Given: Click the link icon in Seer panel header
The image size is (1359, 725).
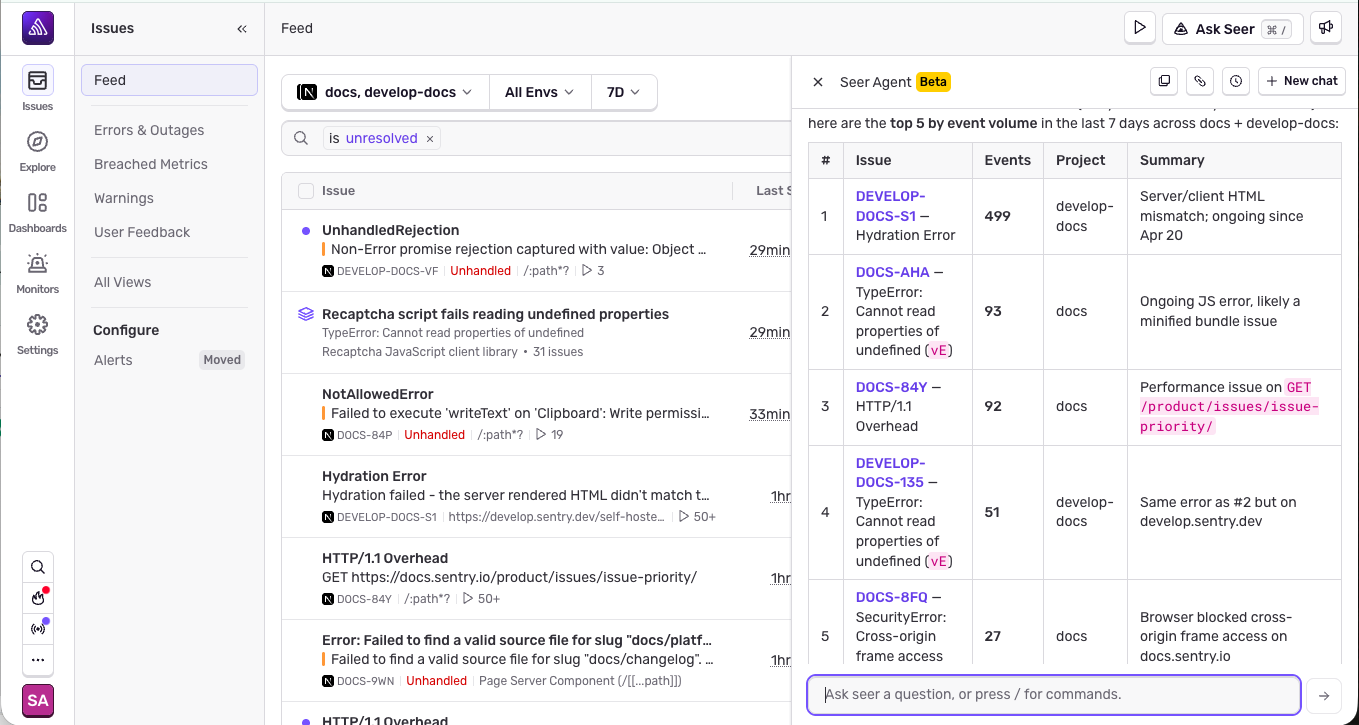Looking at the screenshot, I should [1200, 81].
